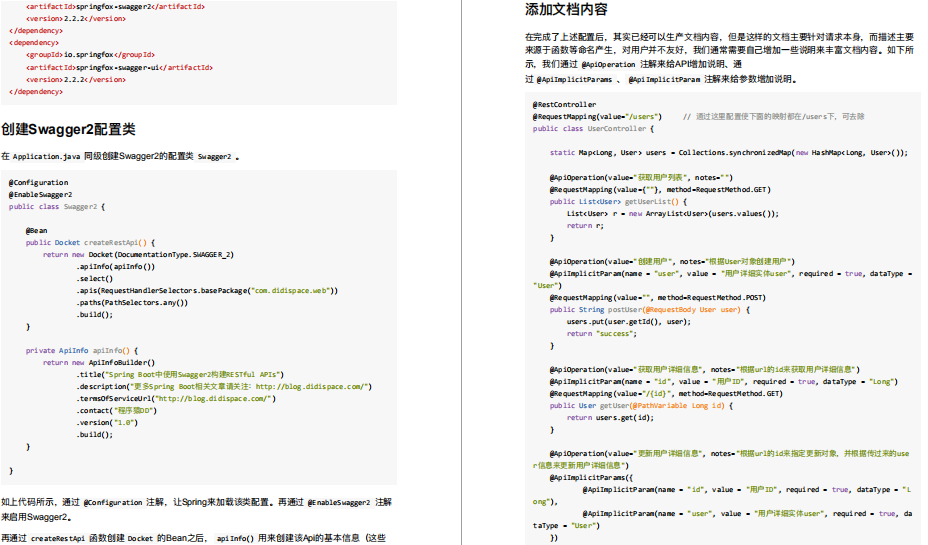The width and height of the screenshot is (928, 545).
Task: Click the ".select()" line
Action: click(94, 279)
